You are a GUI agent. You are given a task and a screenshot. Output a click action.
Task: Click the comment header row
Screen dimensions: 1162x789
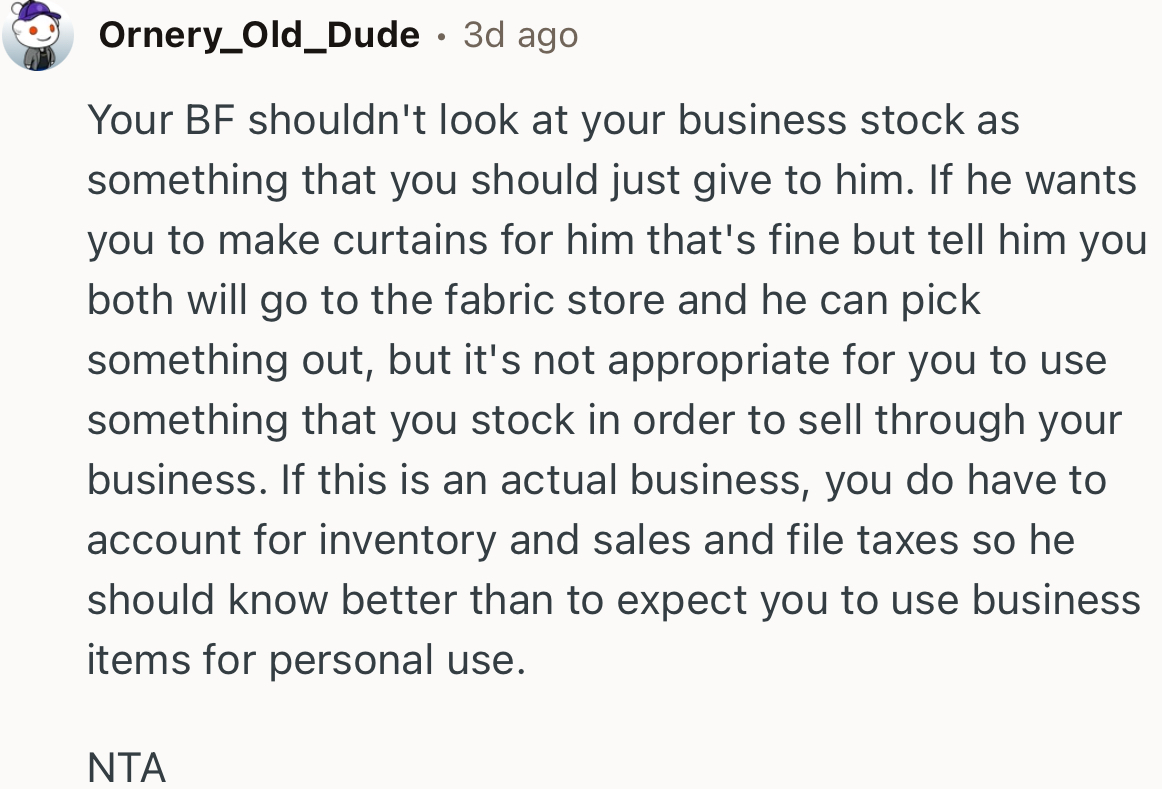300,35
